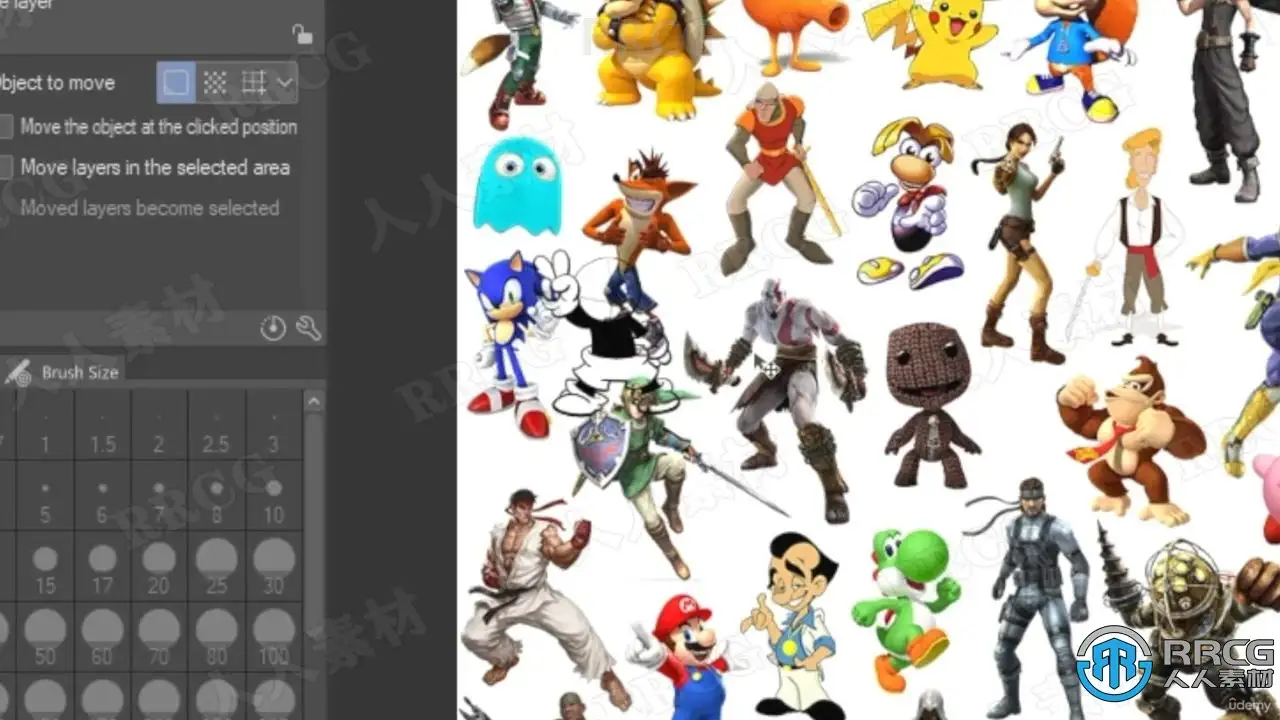Choose the brush size 60 preset
This screenshot has width=1280, height=720.
[103, 638]
